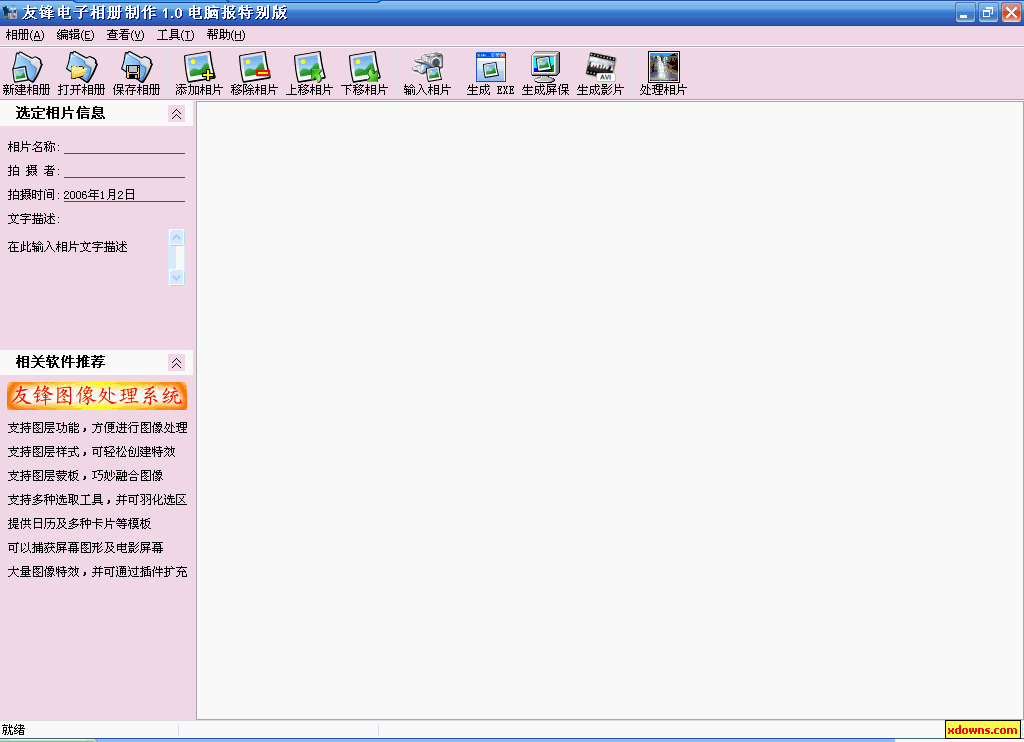
Task: Click text 可以捕获屏幕图形及电影屏幕
Action: (86, 548)
